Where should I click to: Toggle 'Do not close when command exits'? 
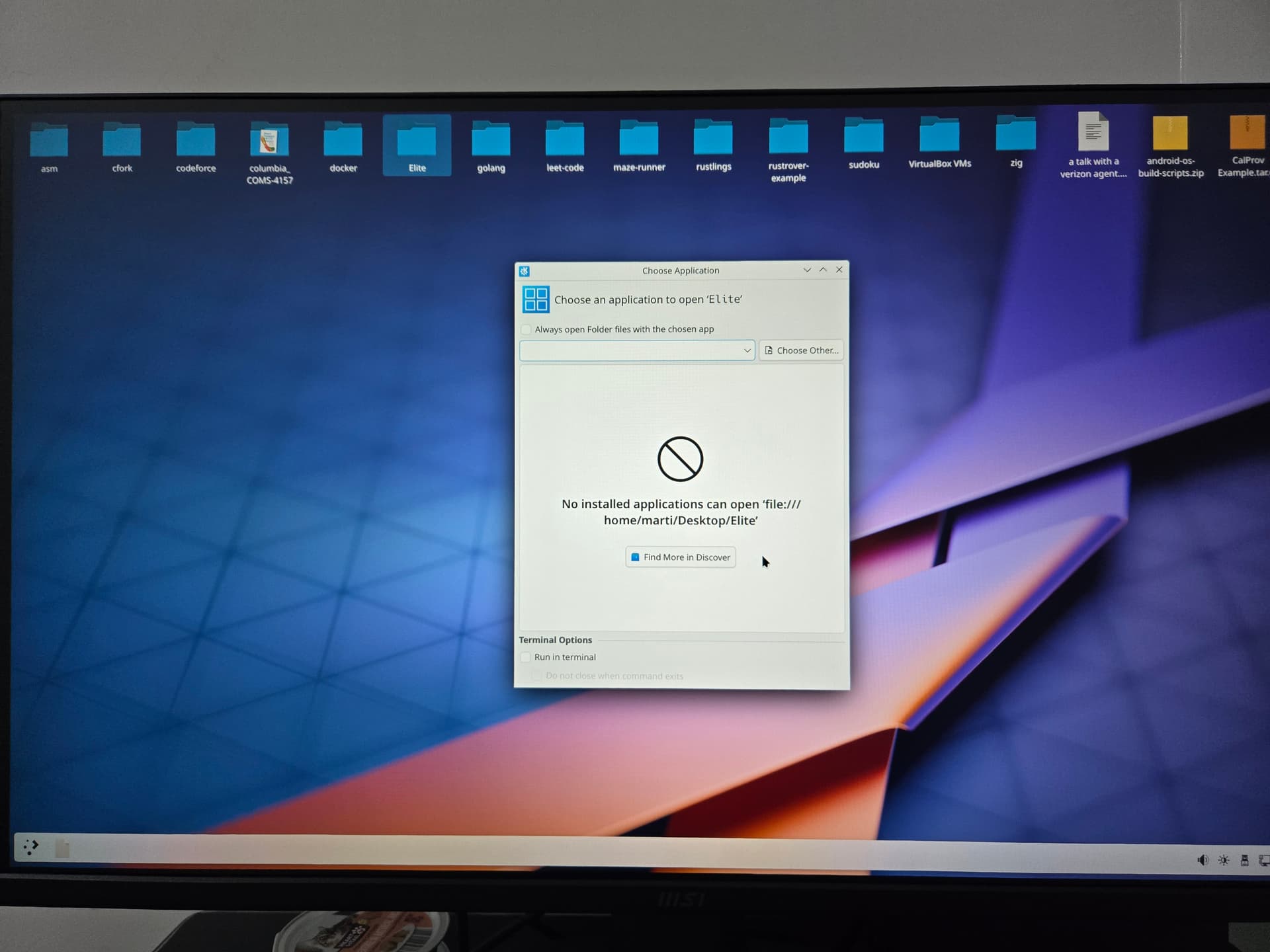pos(537,676)
